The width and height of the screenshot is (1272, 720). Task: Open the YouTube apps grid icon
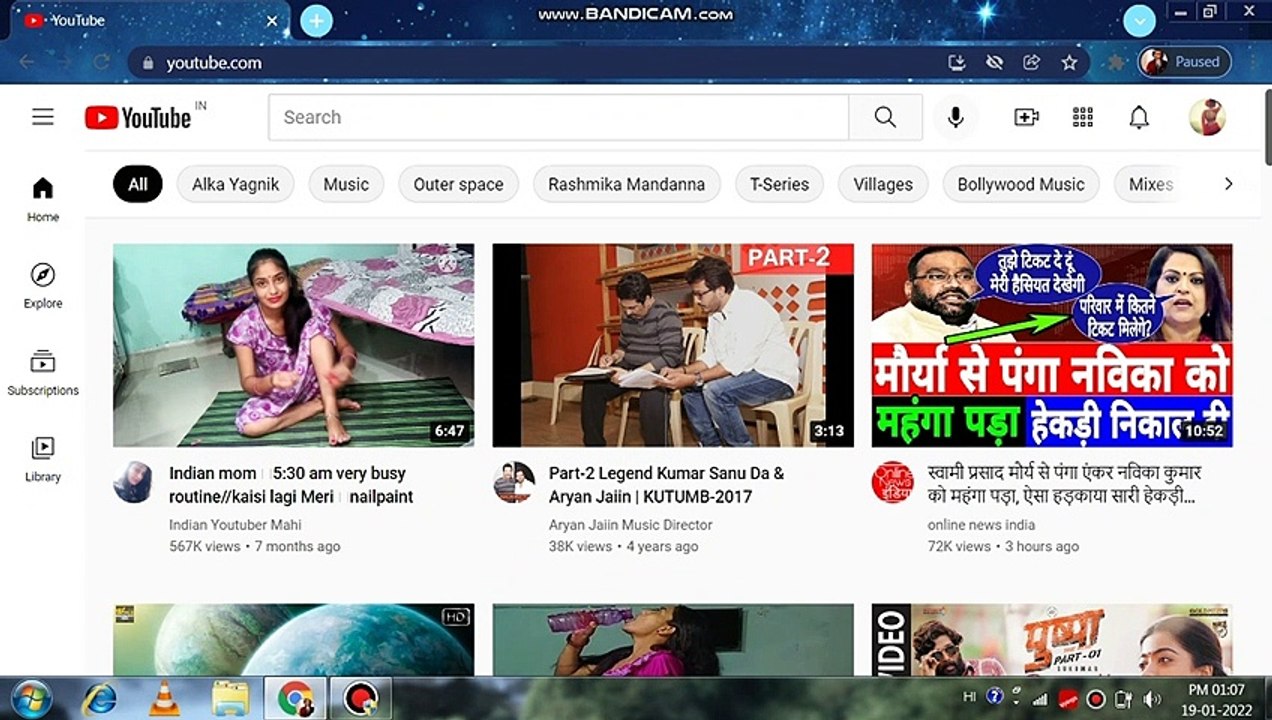click(x=1083, y=117)
